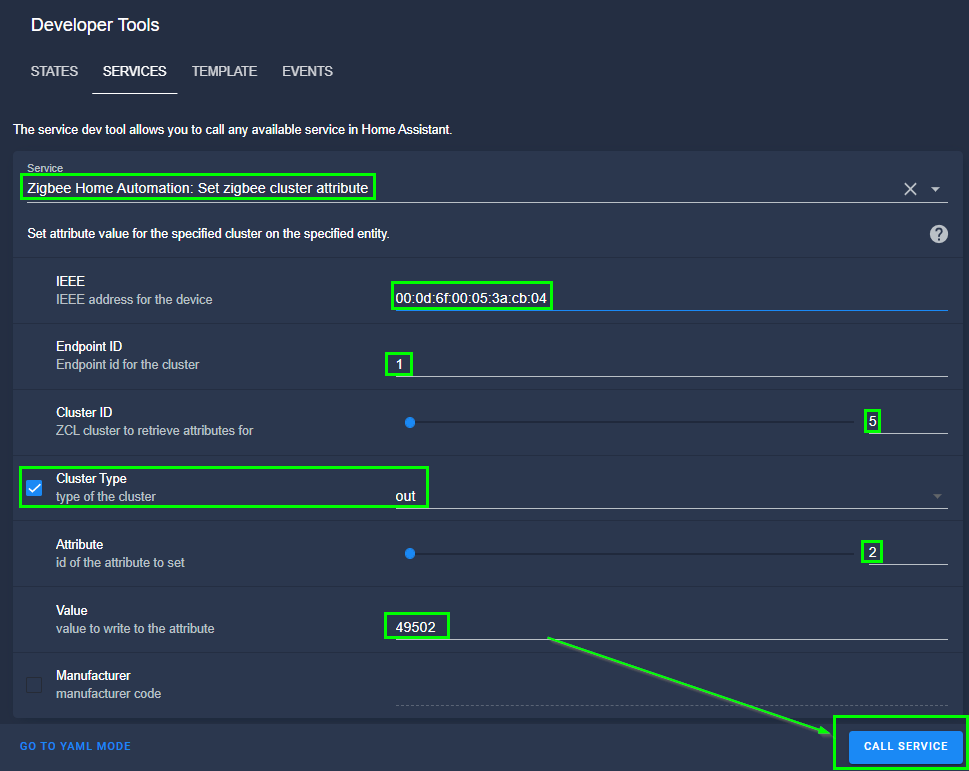
Task: Switch to YAML mode
Action: (x=75, y=746)
